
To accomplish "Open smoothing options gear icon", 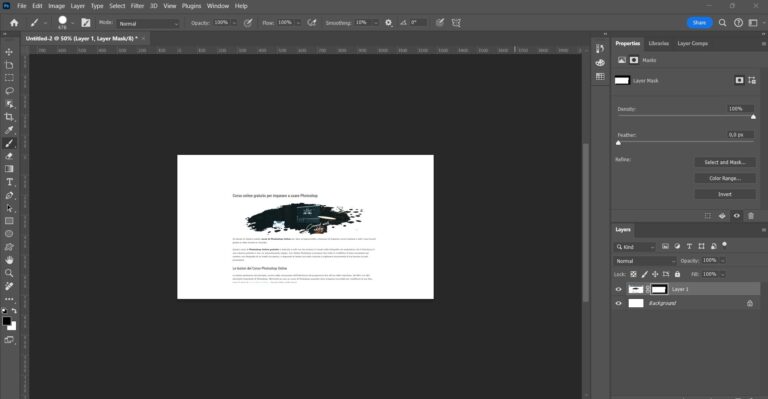I will click(x=388, y=23).
